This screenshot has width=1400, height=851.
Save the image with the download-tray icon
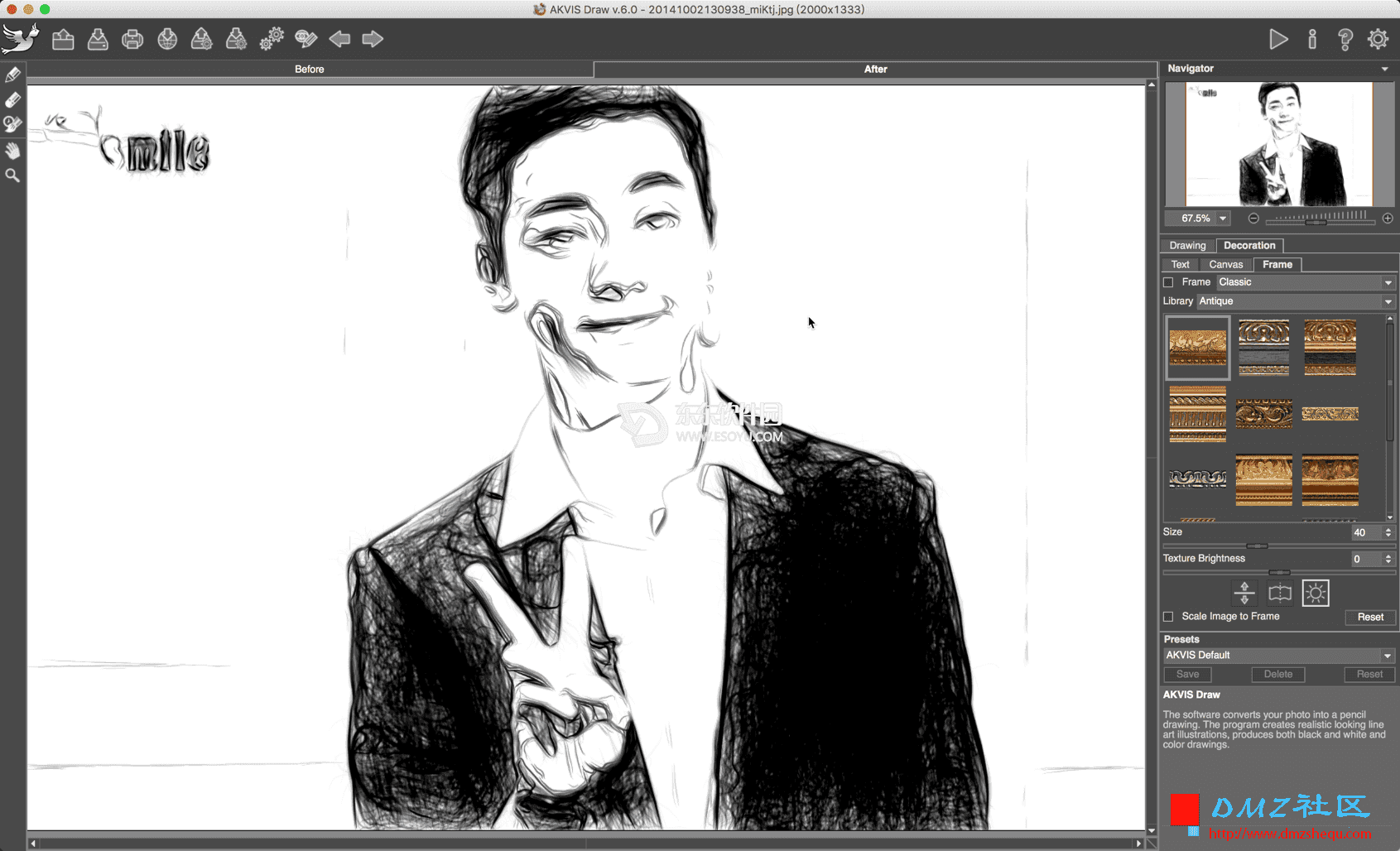pyautogui.click(x=98, y=39)
